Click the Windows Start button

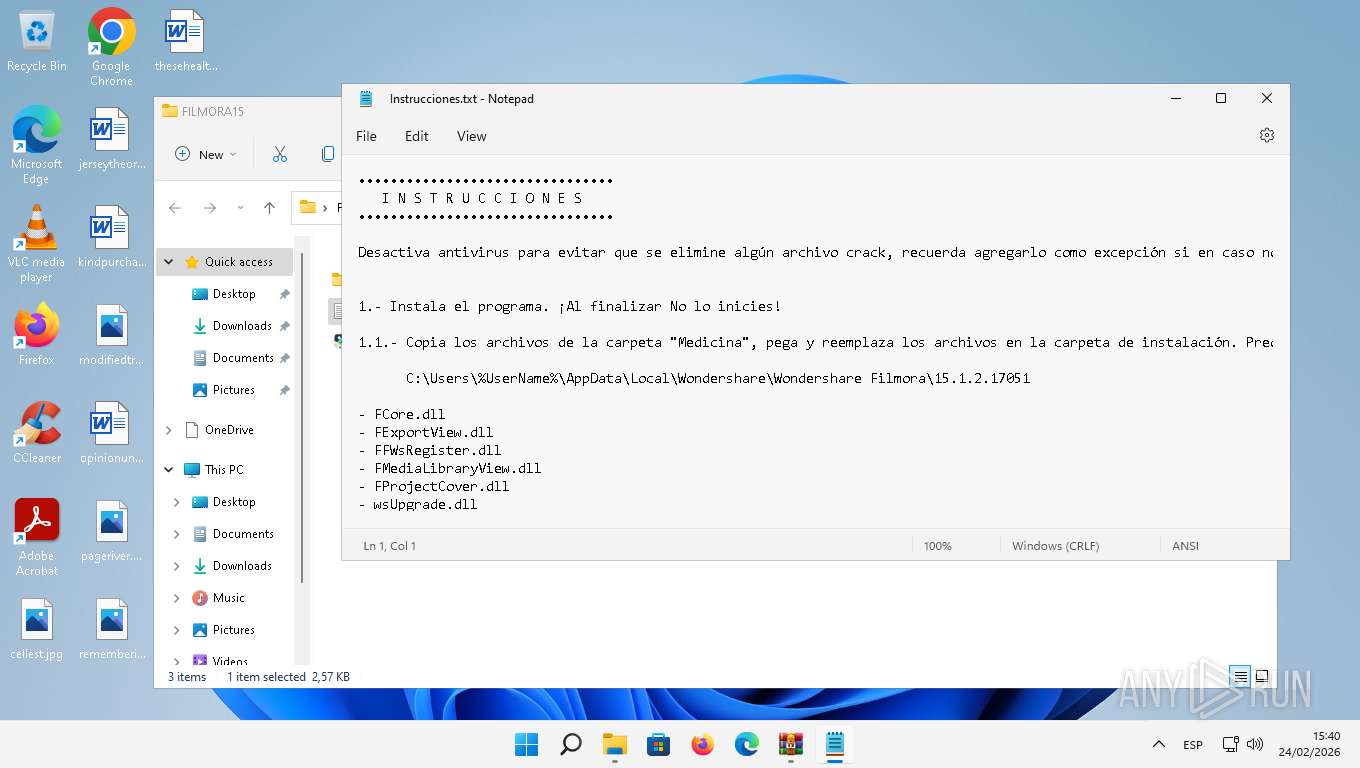coord(526,744)
